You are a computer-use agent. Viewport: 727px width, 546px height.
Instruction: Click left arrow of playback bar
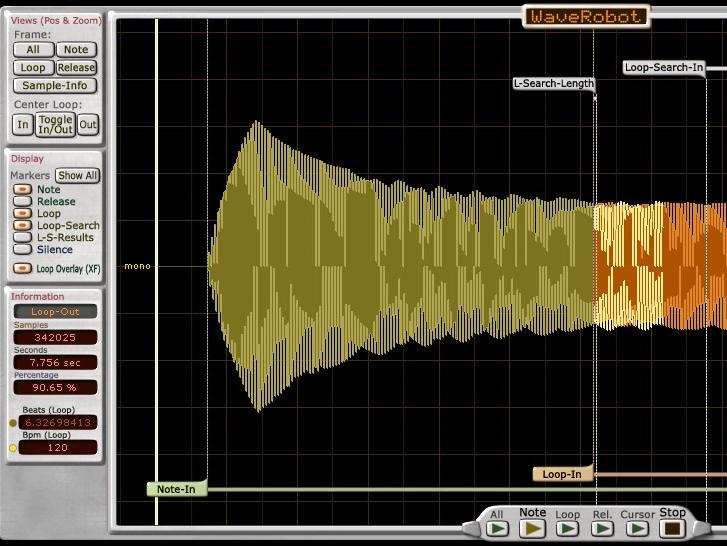(x=471, y=528)
